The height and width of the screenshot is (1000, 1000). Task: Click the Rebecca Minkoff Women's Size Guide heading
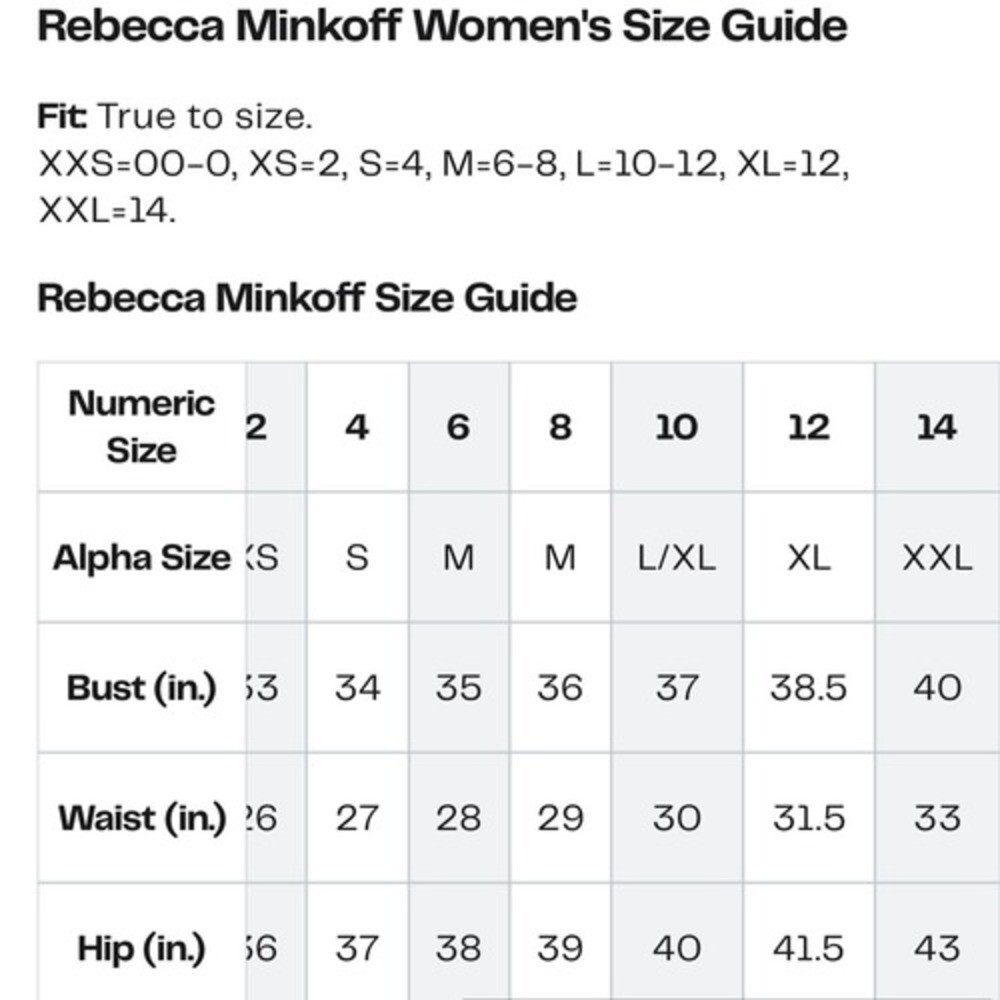click(x=442, y=27)
